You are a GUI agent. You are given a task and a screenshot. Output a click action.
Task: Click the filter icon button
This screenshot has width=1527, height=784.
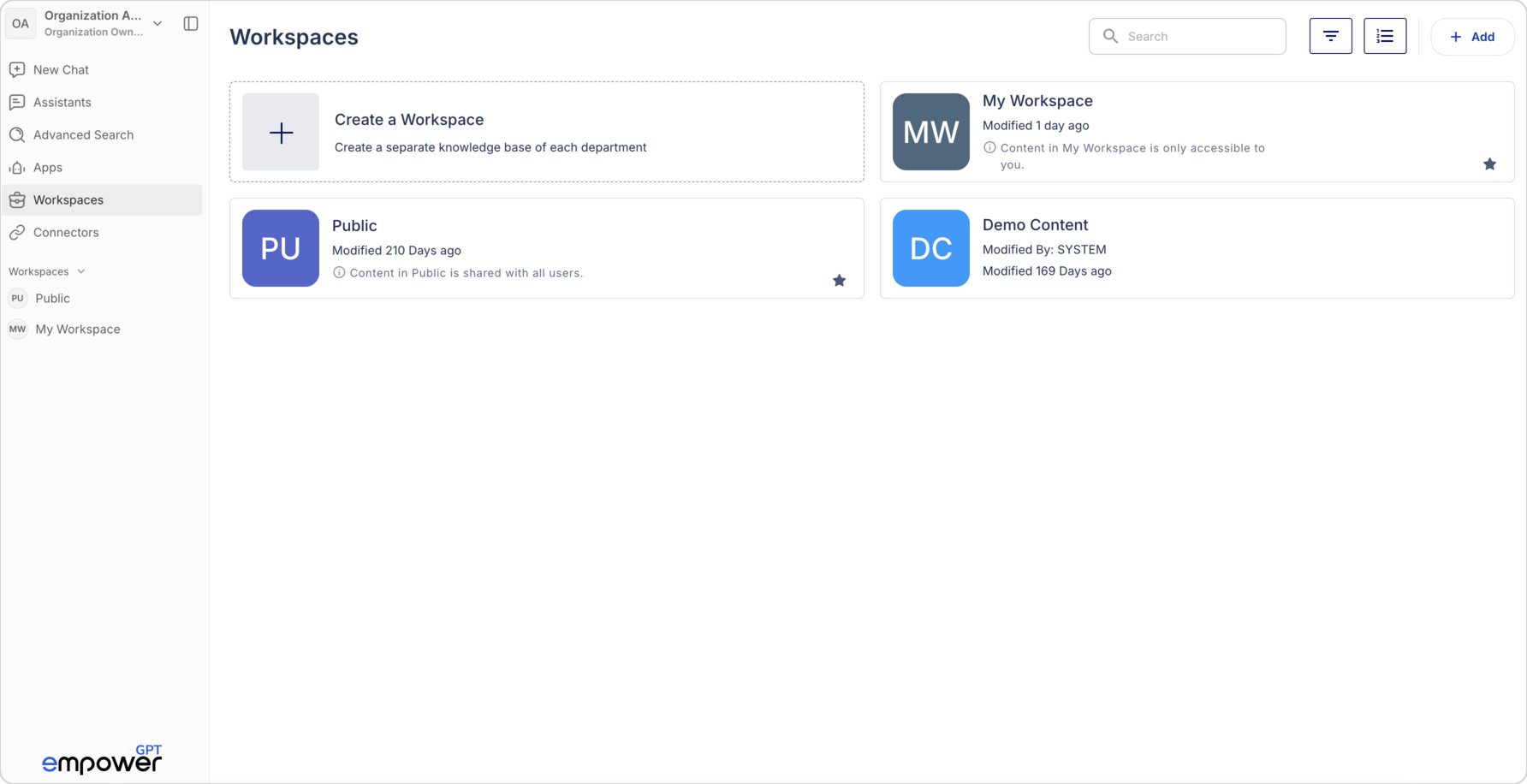1330,36
